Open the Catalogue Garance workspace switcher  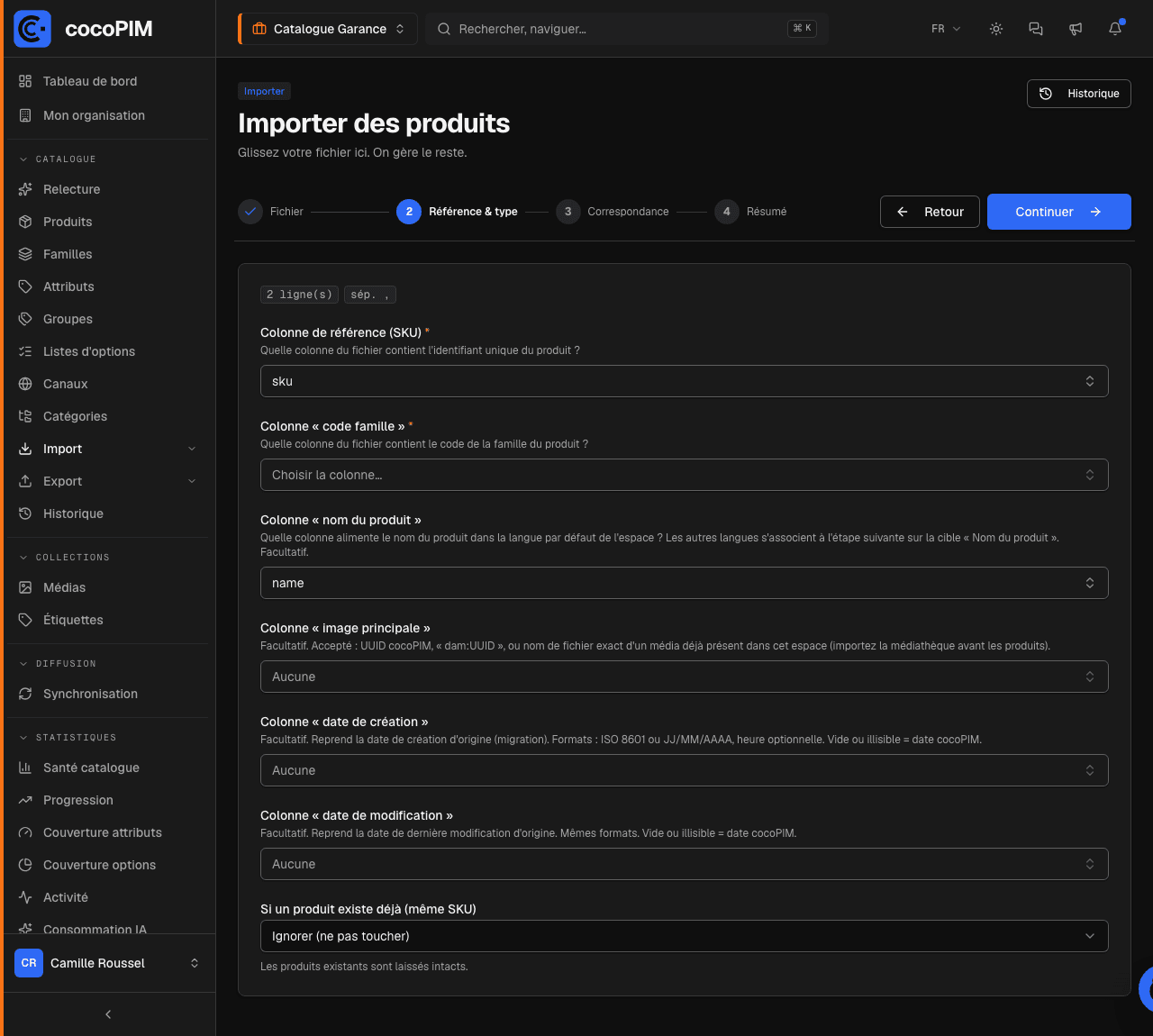[x=328, y=29]
